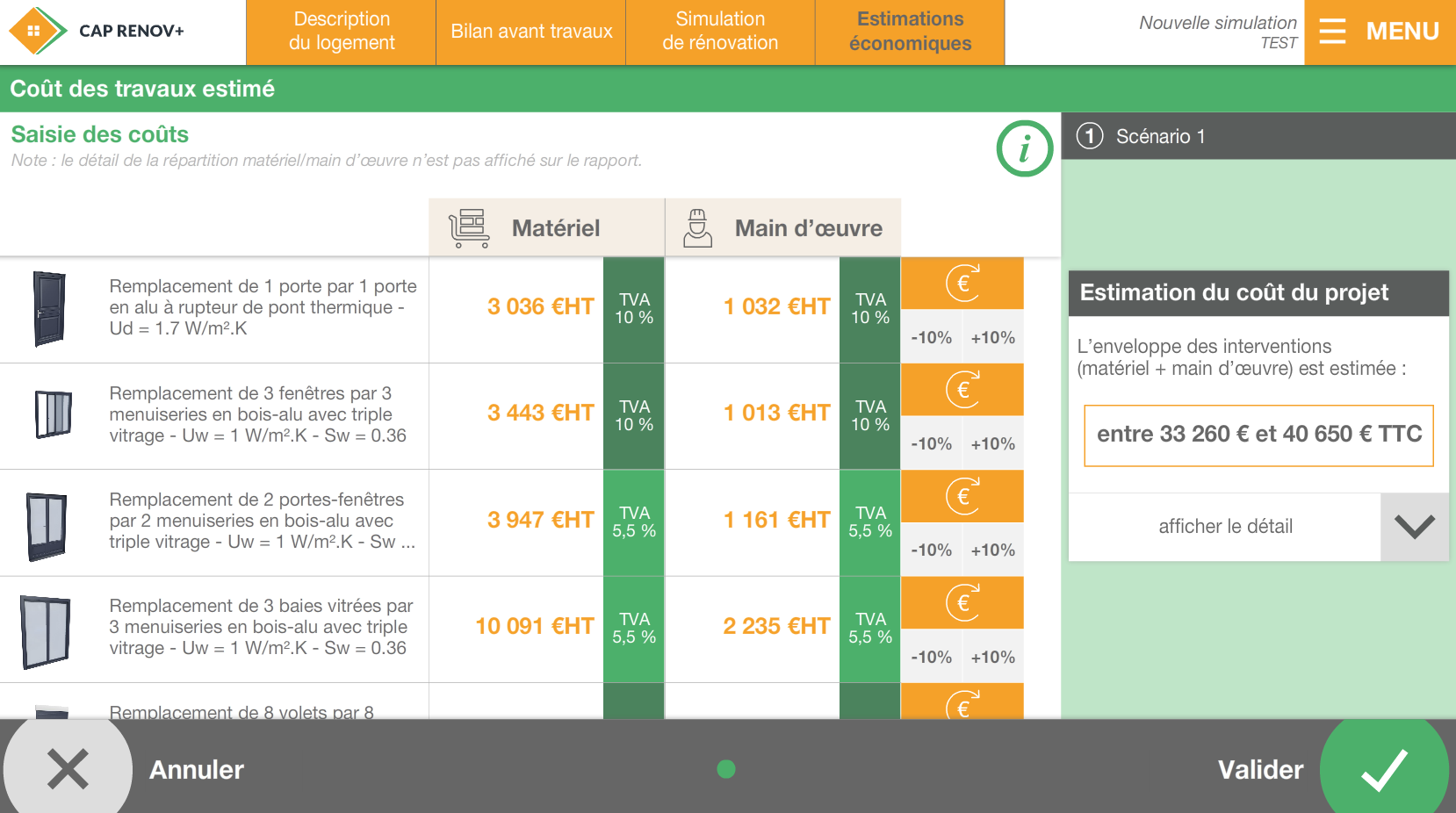Toggle main d'œuvre TVA 10 % for porte row
Viewport: 1456px width, 813px height.
(x=870, y=309)
